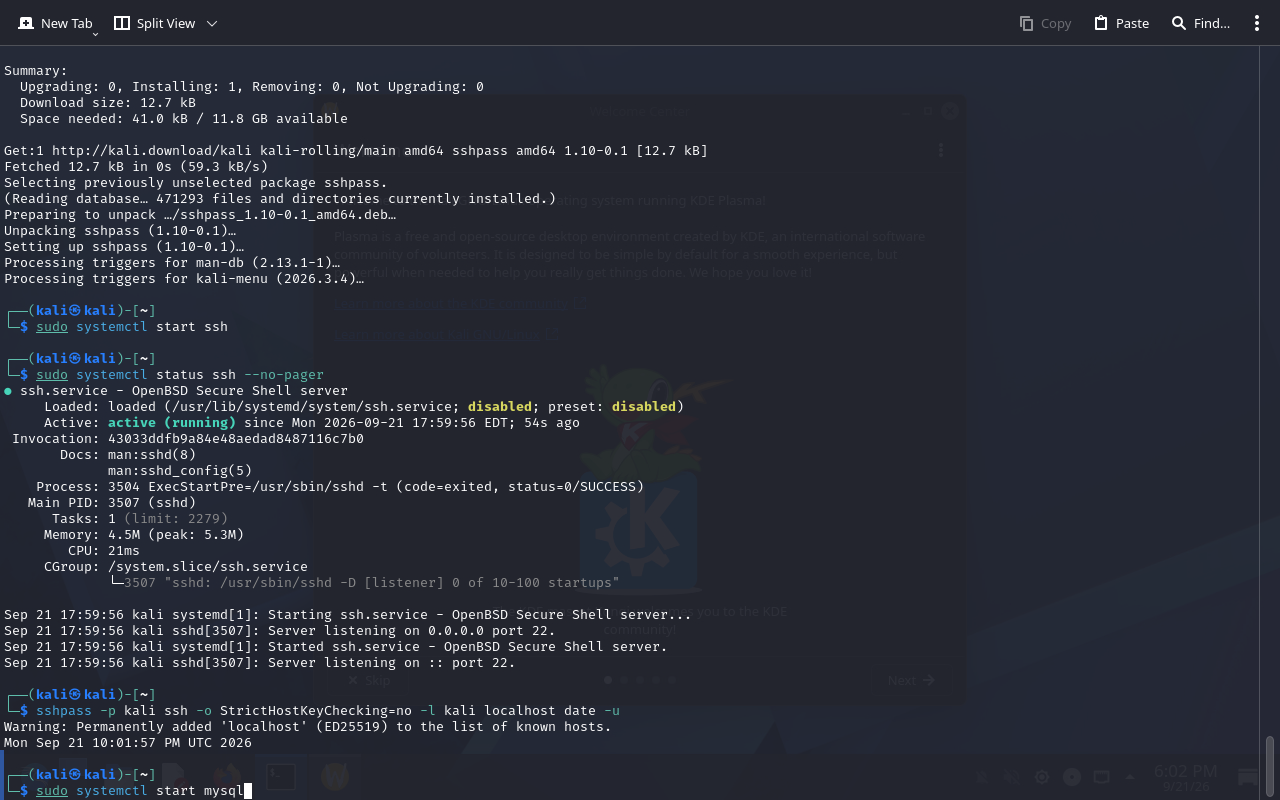Click the Paste clipboard icon
Viewport: 1280px width, 800px height.
point(1101,23)
